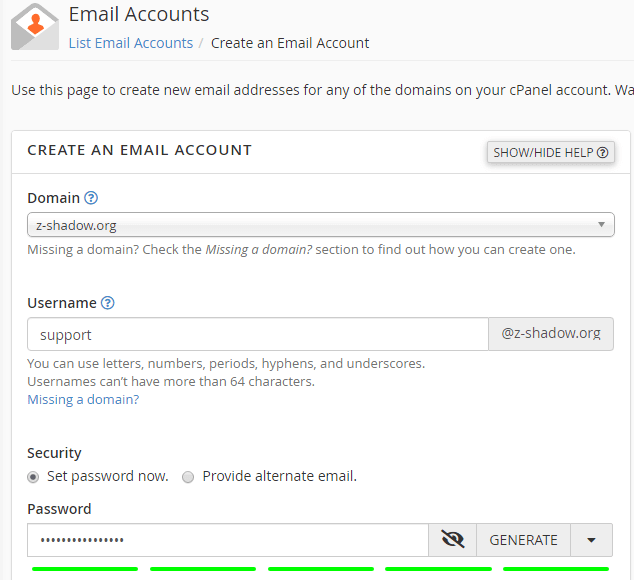Click the Show/Hide Help button
Viewport: 634px width, 580px height.
[550, 152]
